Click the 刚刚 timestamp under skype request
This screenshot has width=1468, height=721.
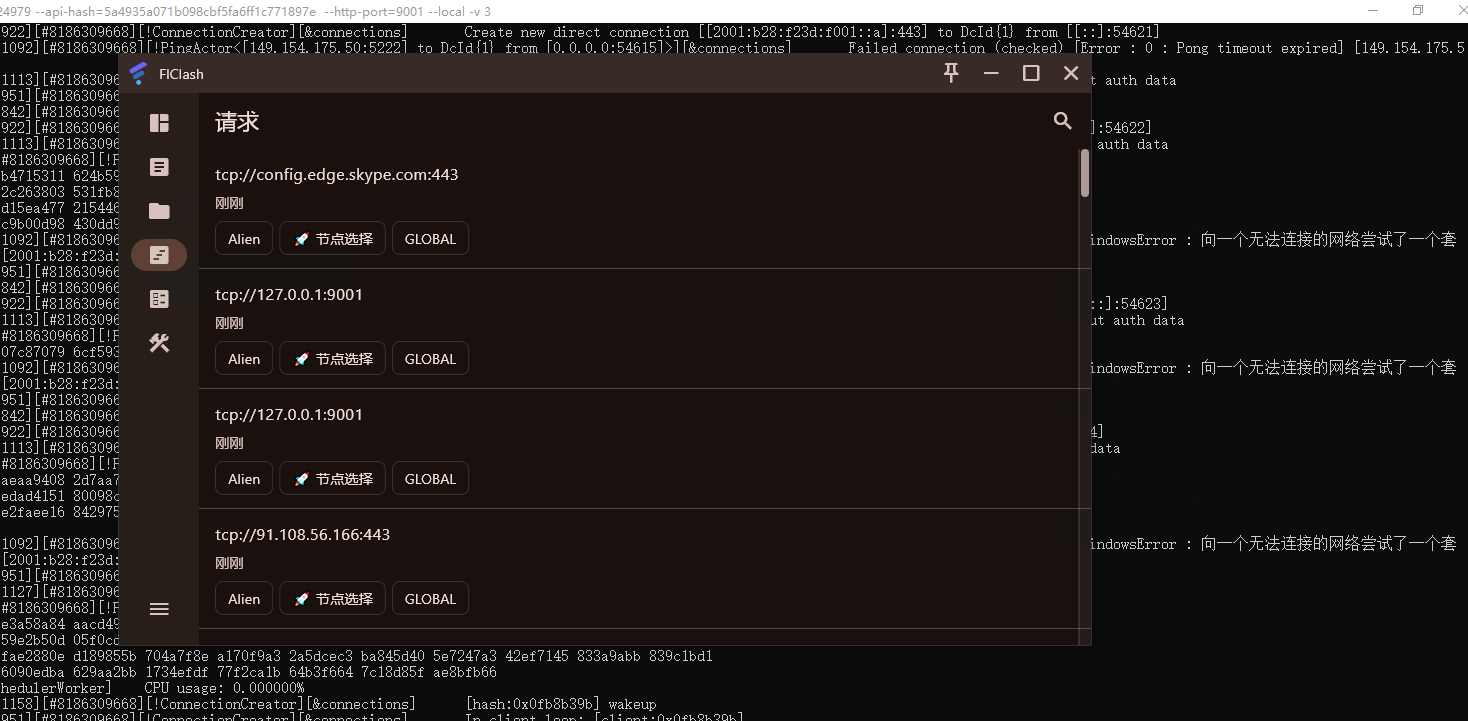pos(229,203)
